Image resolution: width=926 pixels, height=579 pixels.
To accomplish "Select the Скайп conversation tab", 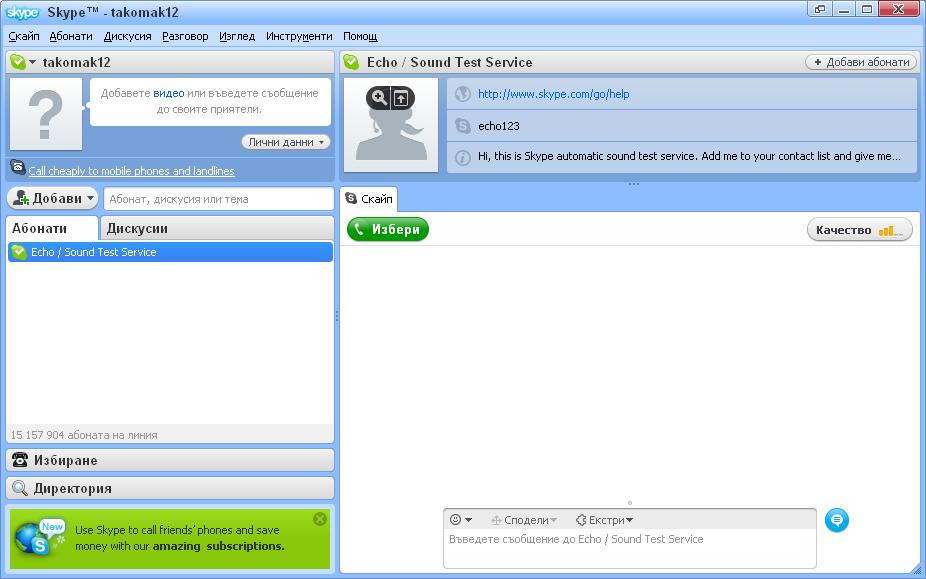I will 369,199.
